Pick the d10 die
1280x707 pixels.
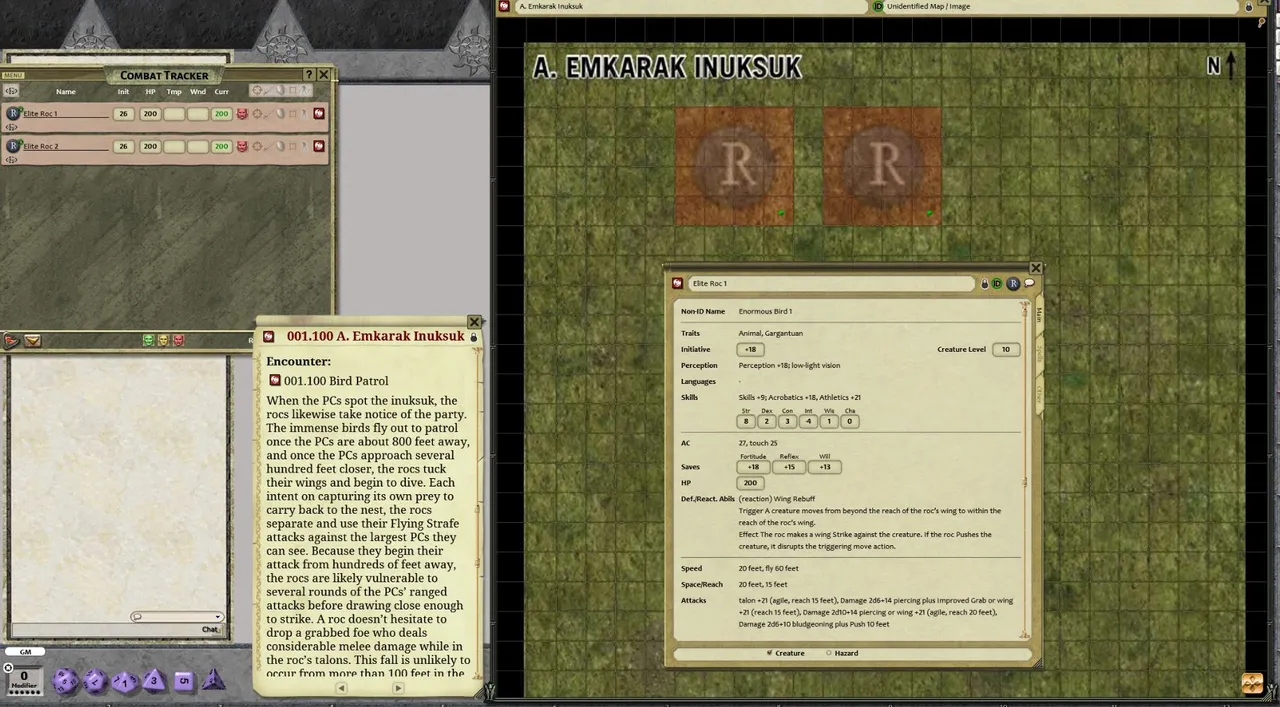point(125,682)
